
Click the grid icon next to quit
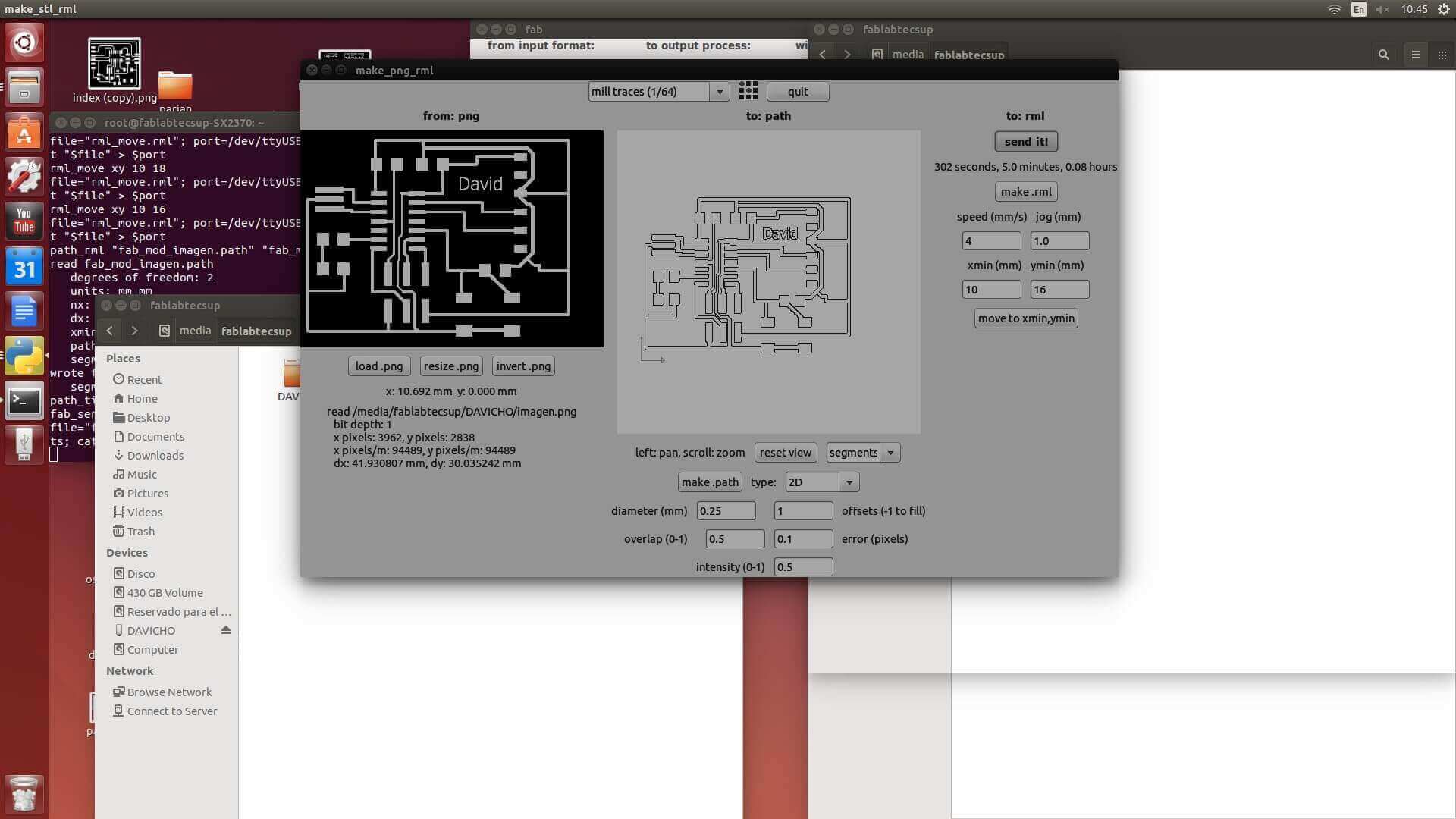click(748, 91)
